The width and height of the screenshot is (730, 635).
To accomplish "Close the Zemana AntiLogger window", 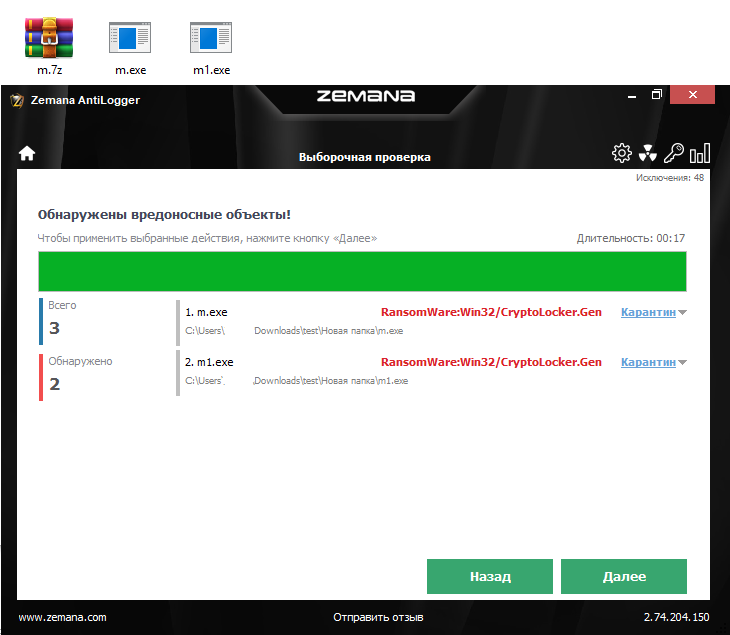I will 692,95.
